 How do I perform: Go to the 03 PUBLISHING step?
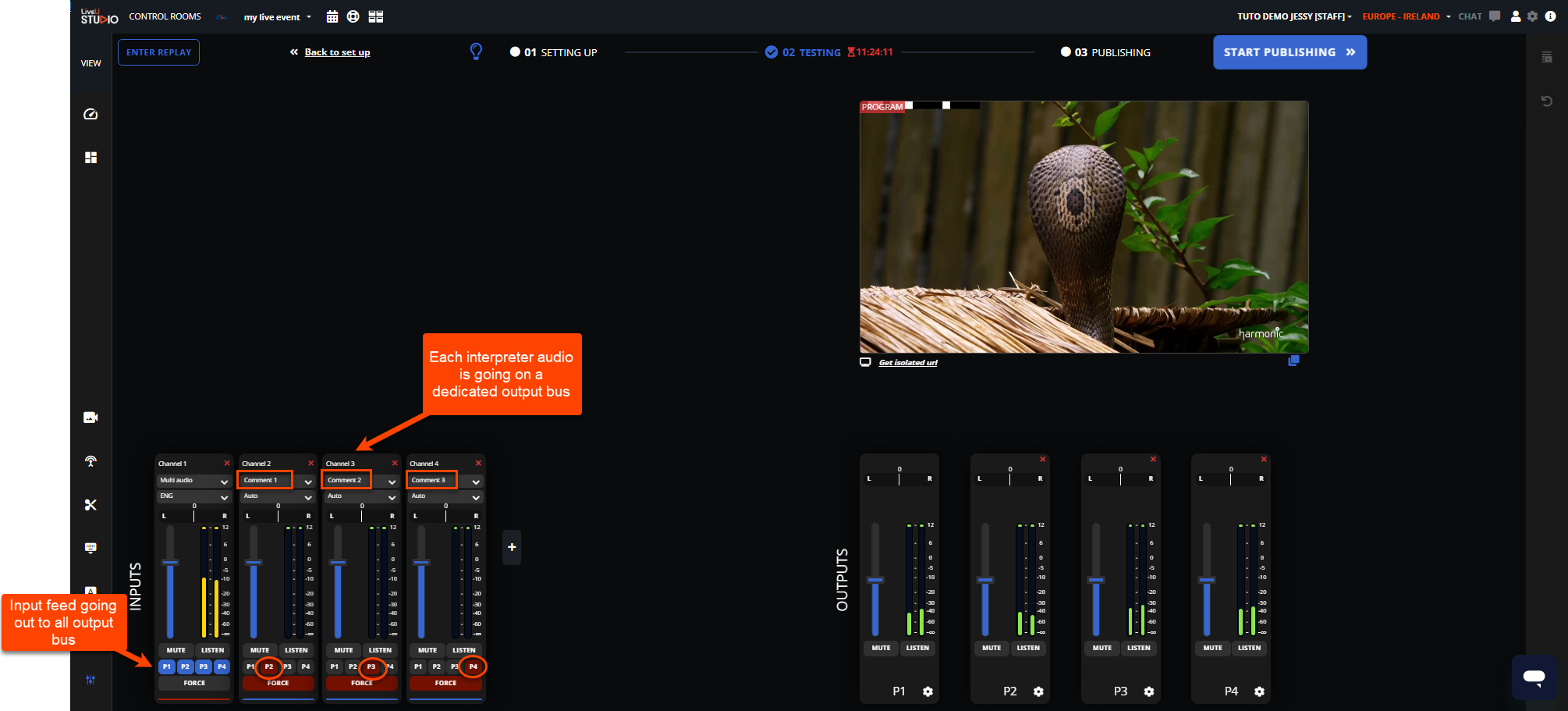[1105, 52]
